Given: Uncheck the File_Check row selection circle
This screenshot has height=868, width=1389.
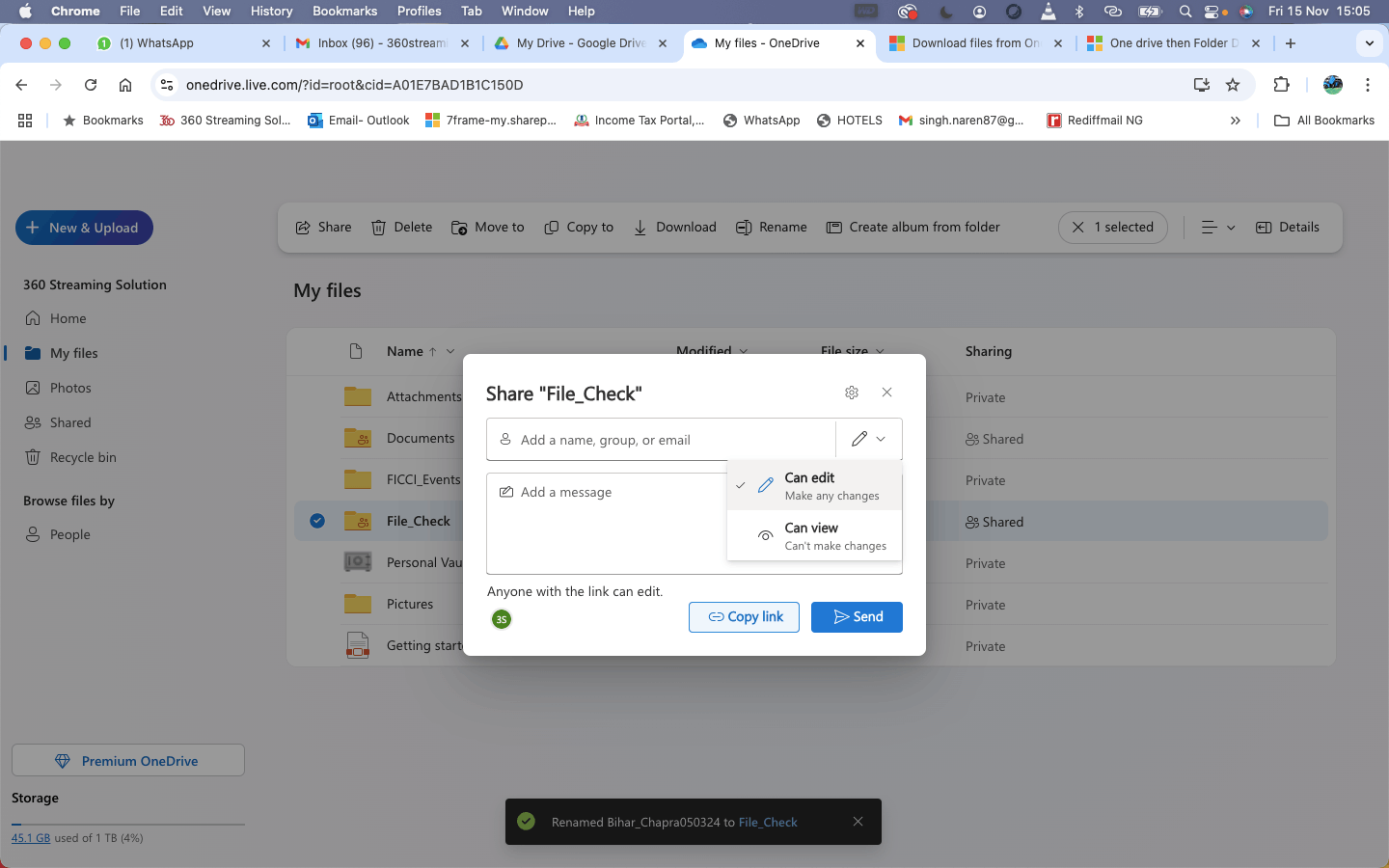Looking at the screenshot, I should pyautogui.click(x=317, y=521).
